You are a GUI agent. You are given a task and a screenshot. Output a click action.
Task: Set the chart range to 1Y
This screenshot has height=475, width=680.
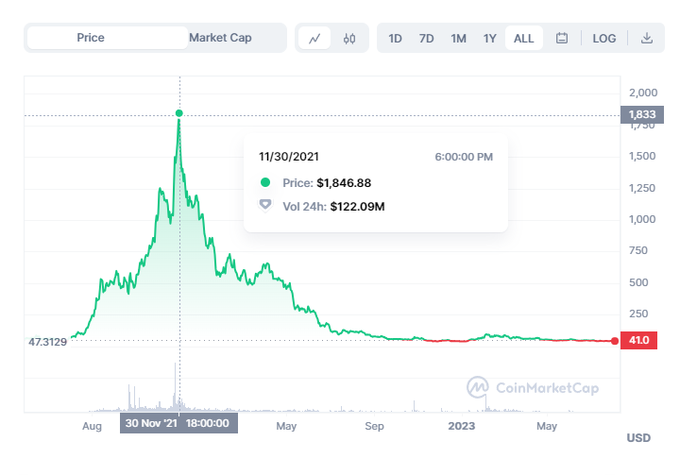tap(490, 39)
